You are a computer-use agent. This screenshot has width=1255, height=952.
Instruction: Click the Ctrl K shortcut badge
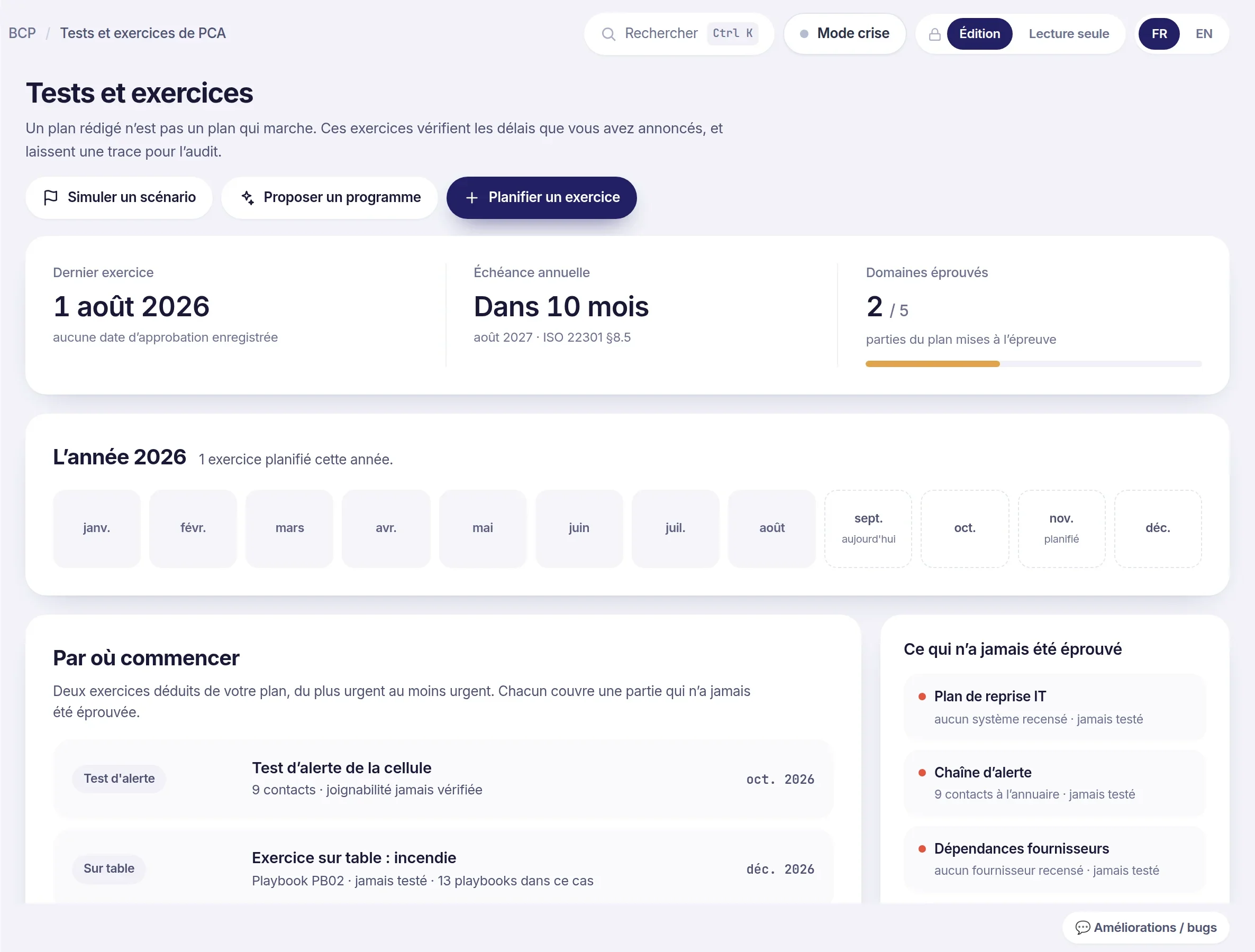click(x=732, y=33)
